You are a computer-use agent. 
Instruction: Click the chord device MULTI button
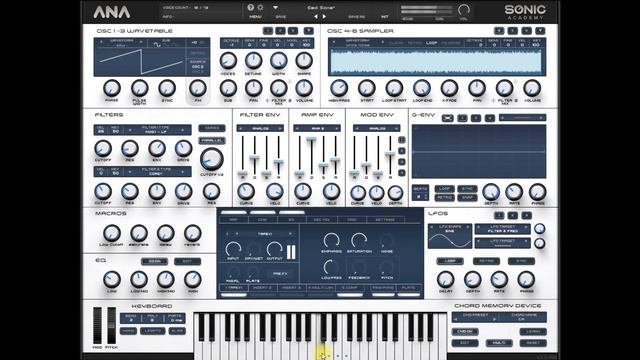click(499, 343)
